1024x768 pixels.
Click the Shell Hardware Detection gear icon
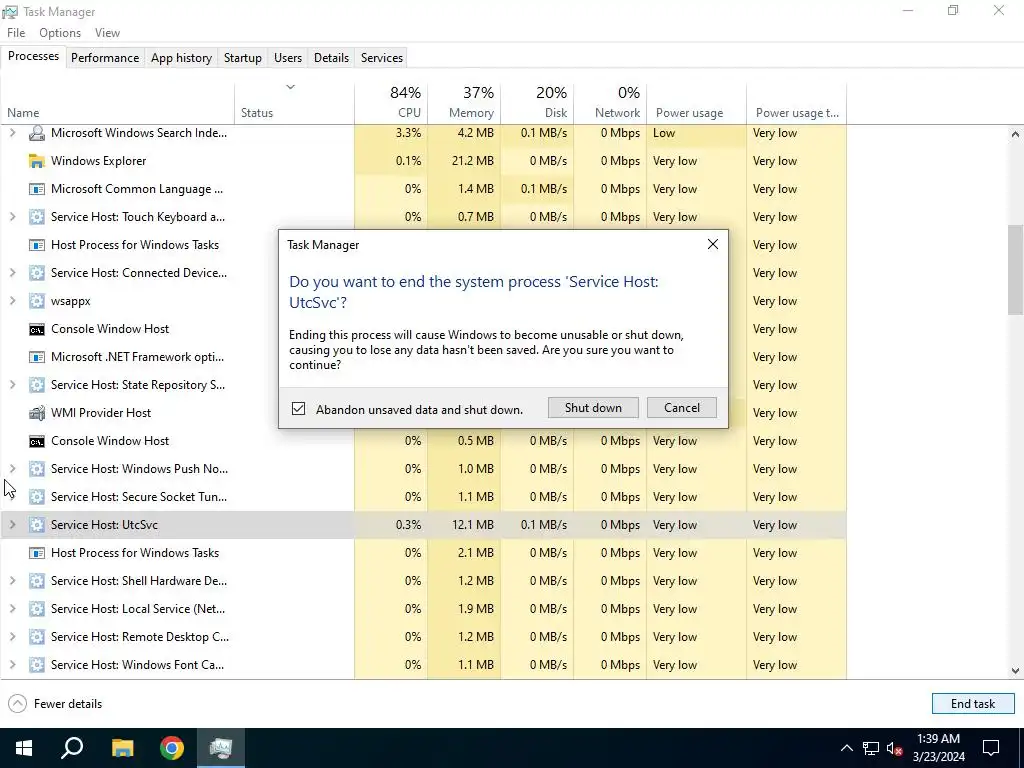(x=37, y=581)
